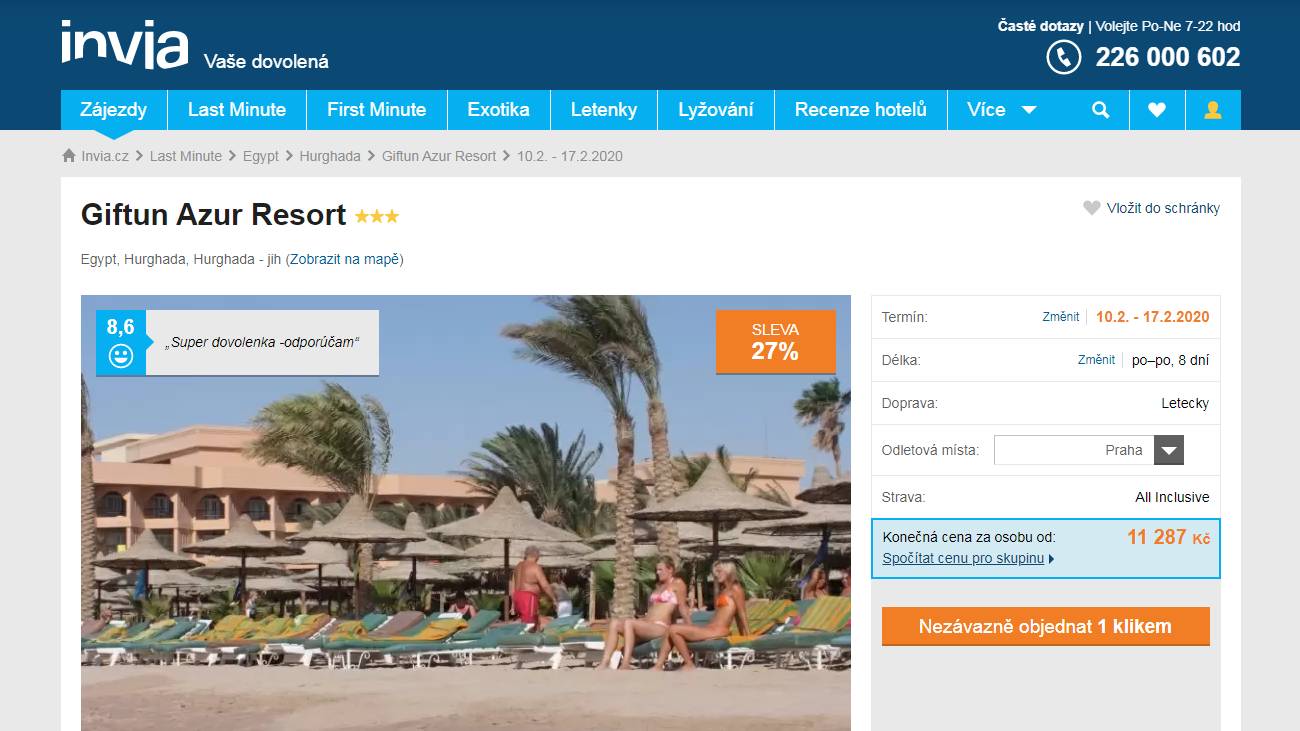Click the grey heart icon by Vložit do schránky
The width and height of the screenshot is (1300, 731).
click(1092, 208)
